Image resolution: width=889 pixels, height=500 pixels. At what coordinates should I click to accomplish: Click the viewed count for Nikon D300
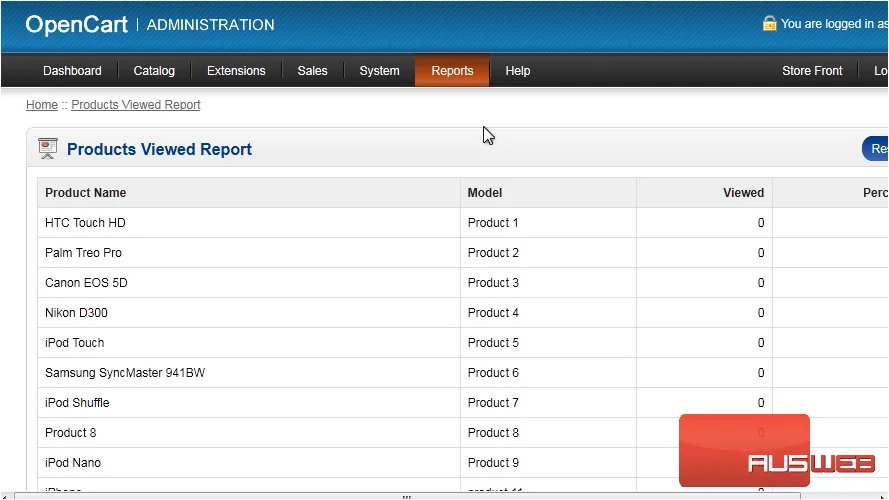tap(761, 313)
